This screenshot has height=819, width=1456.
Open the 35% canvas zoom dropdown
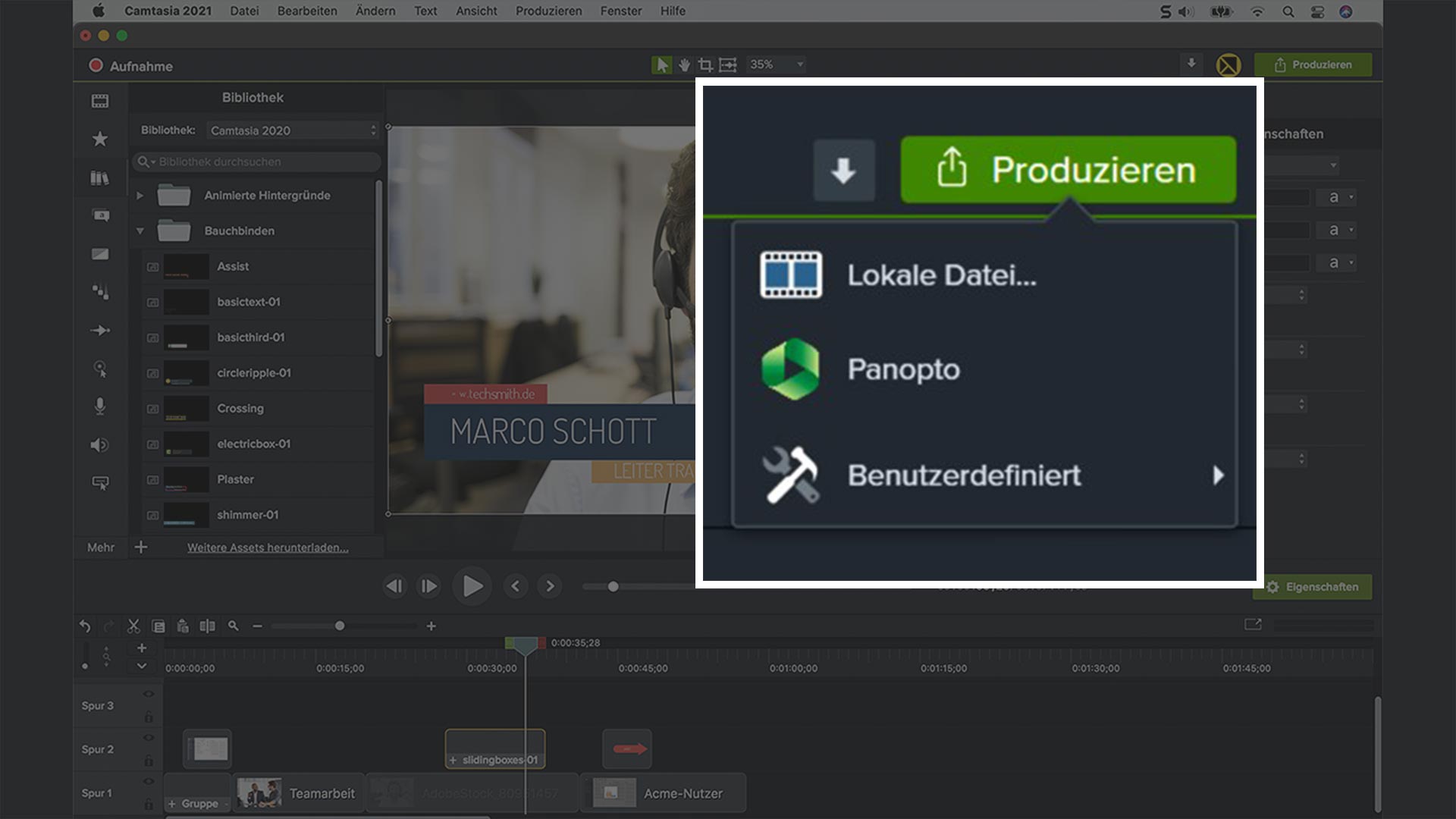pos(776,65)
